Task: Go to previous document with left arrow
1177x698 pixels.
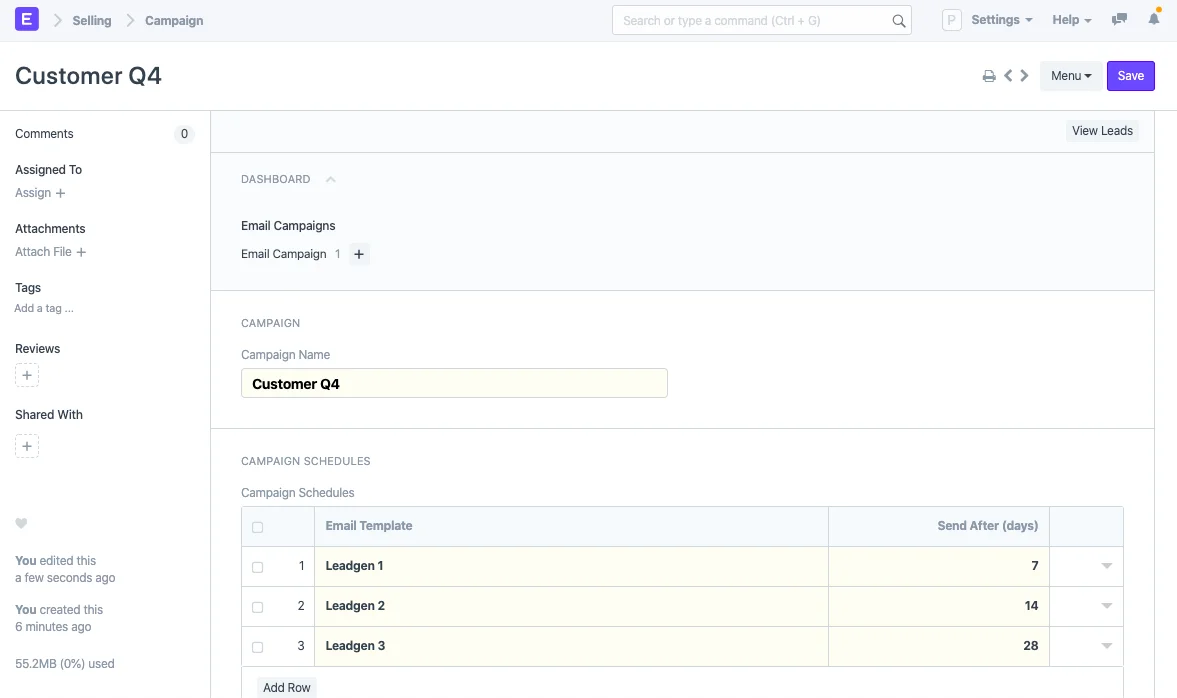Action: click(1007, 75)
